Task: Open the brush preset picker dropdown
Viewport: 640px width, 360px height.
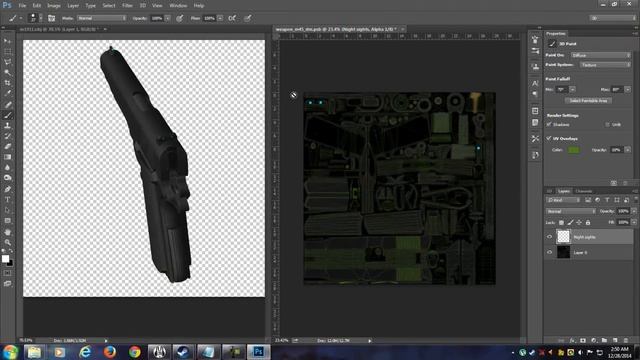Action: (40, 18)
